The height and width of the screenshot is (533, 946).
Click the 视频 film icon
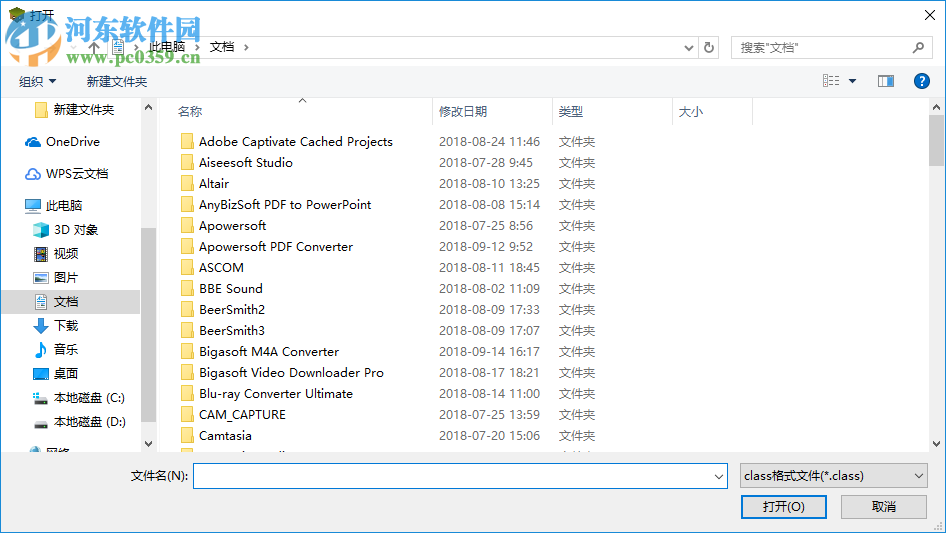click(x=40, y=254)
